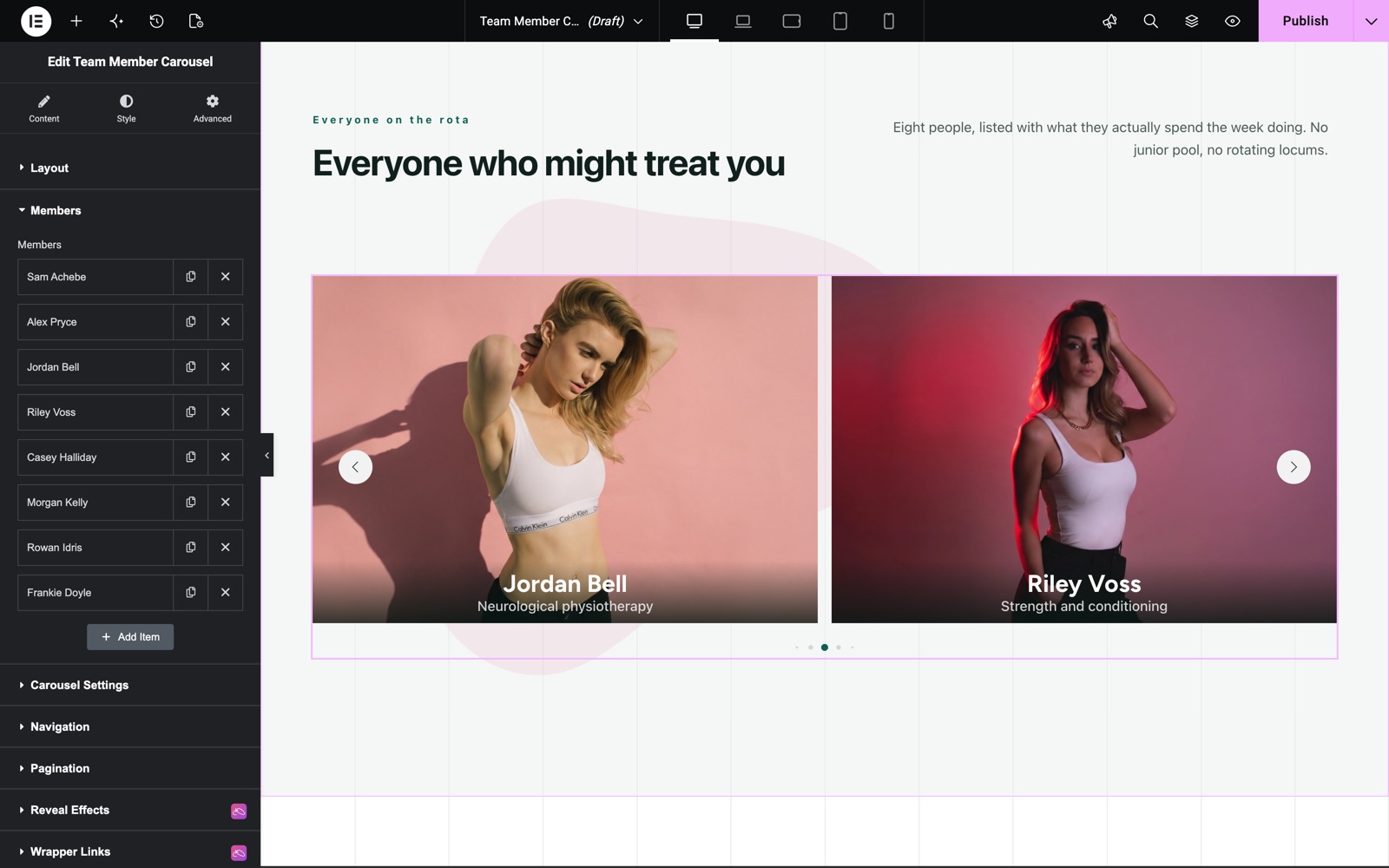Expand the Pagination section
1389x868 pixels.
[x=130, y=768]
